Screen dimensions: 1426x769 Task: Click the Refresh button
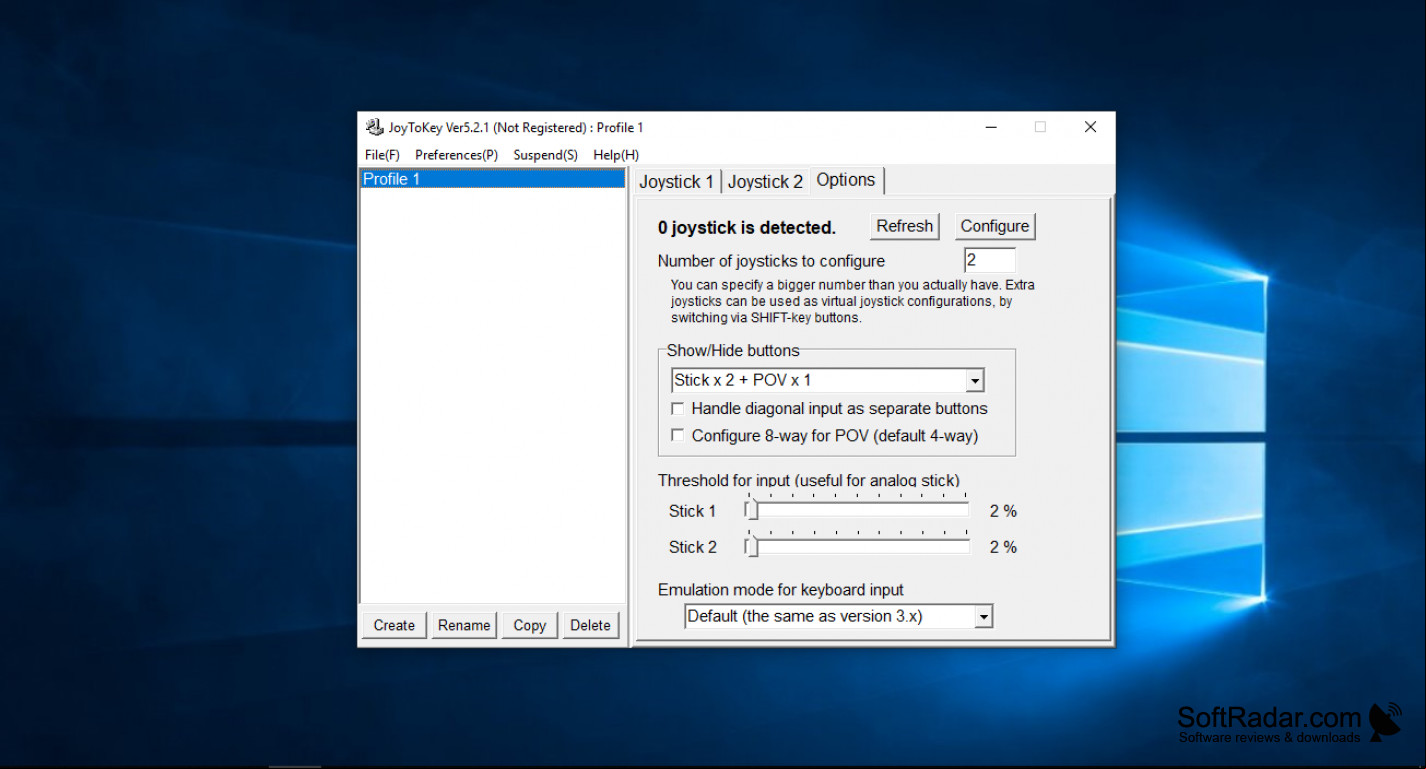coord(905,226)
